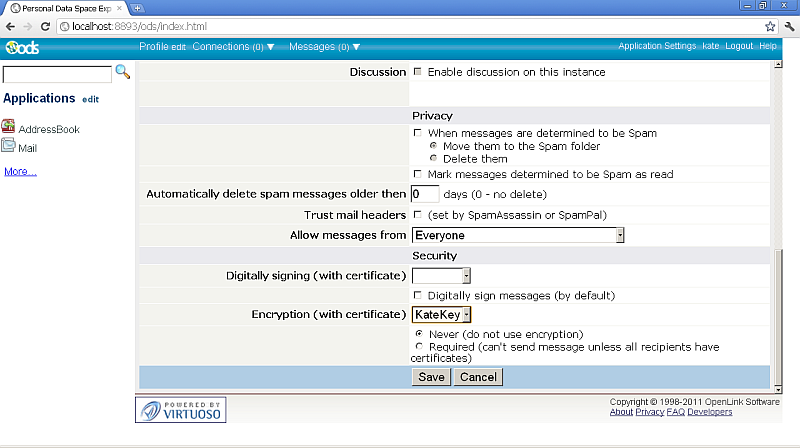Open the Application Settings link
800x448 pixels.
(x=657, y=47)
